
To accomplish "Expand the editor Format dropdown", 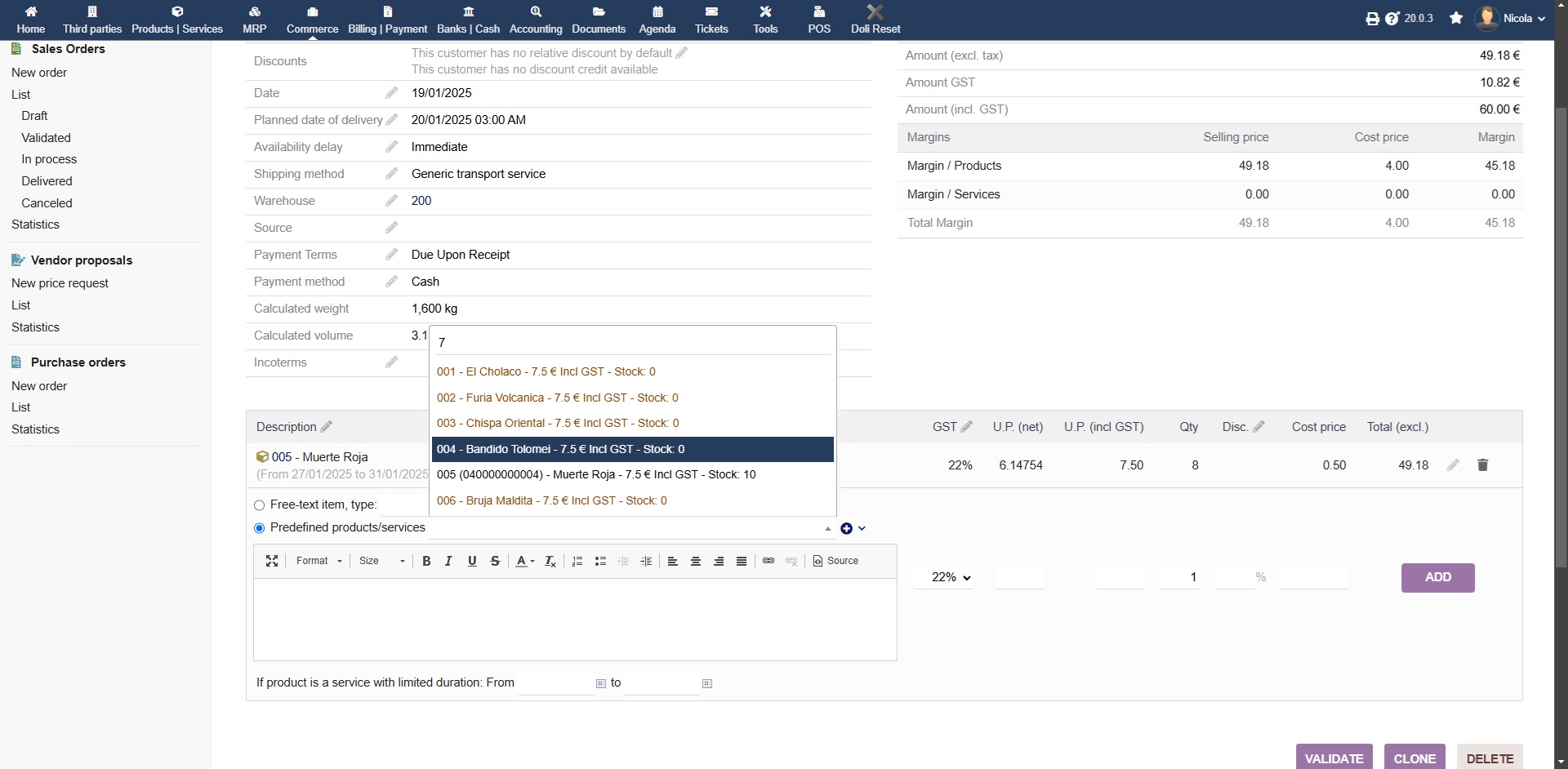I will (319, 561).
